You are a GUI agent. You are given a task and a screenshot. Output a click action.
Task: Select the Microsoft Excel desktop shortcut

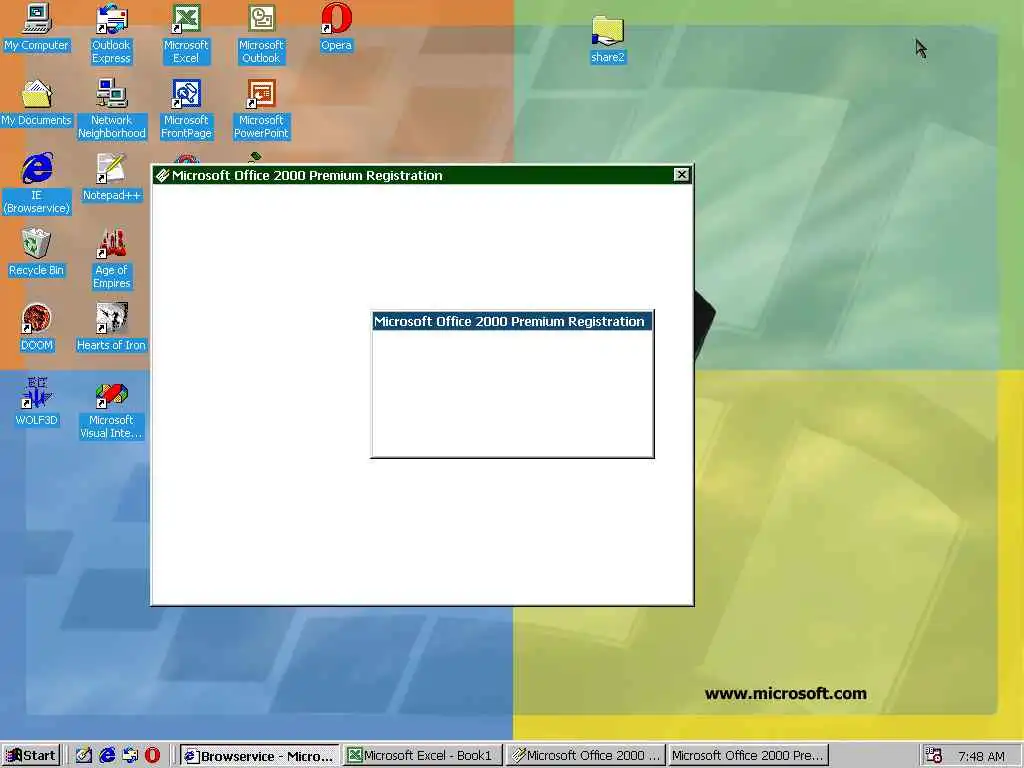(x=186, y=34)
